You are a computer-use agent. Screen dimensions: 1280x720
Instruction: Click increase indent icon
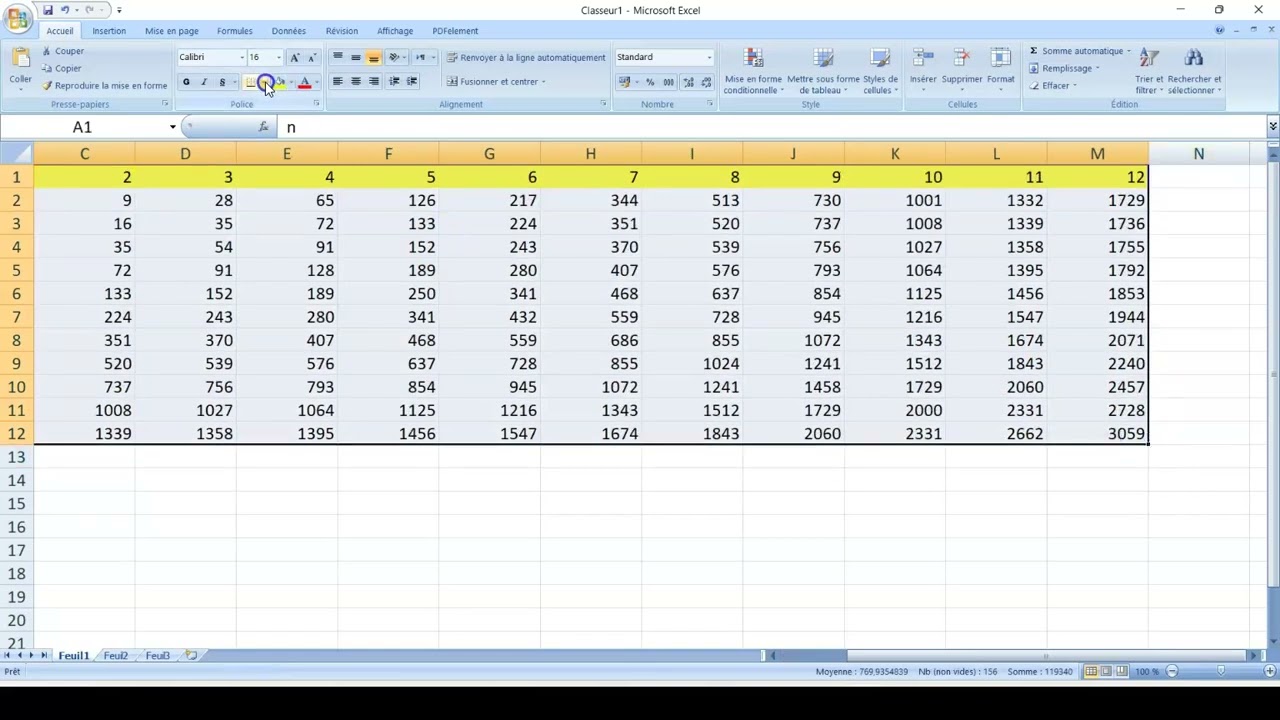click(412, 82)
